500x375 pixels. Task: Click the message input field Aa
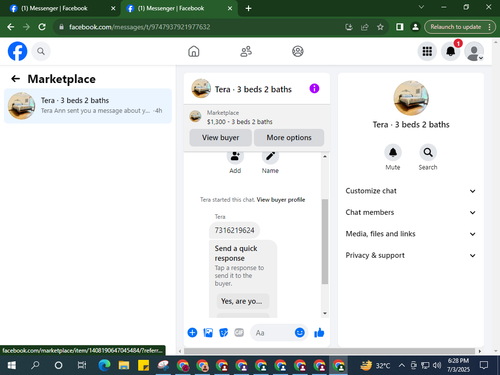tap(272, 332)
